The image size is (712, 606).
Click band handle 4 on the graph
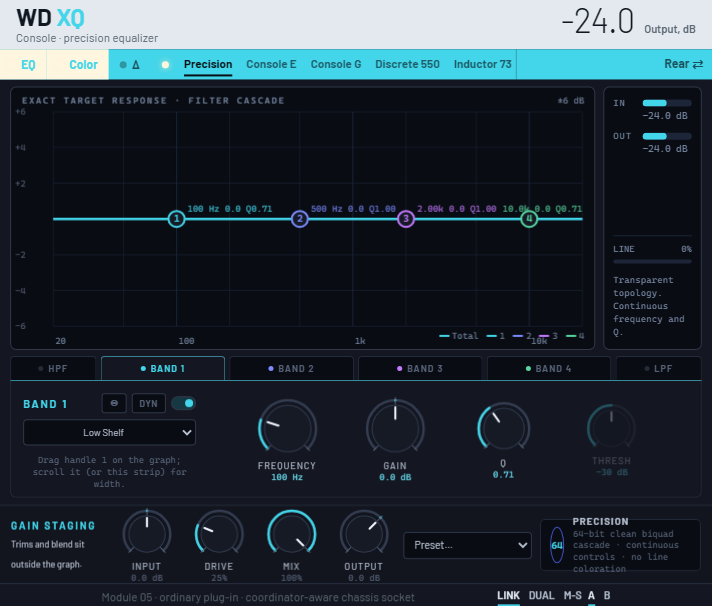point(529,219)
